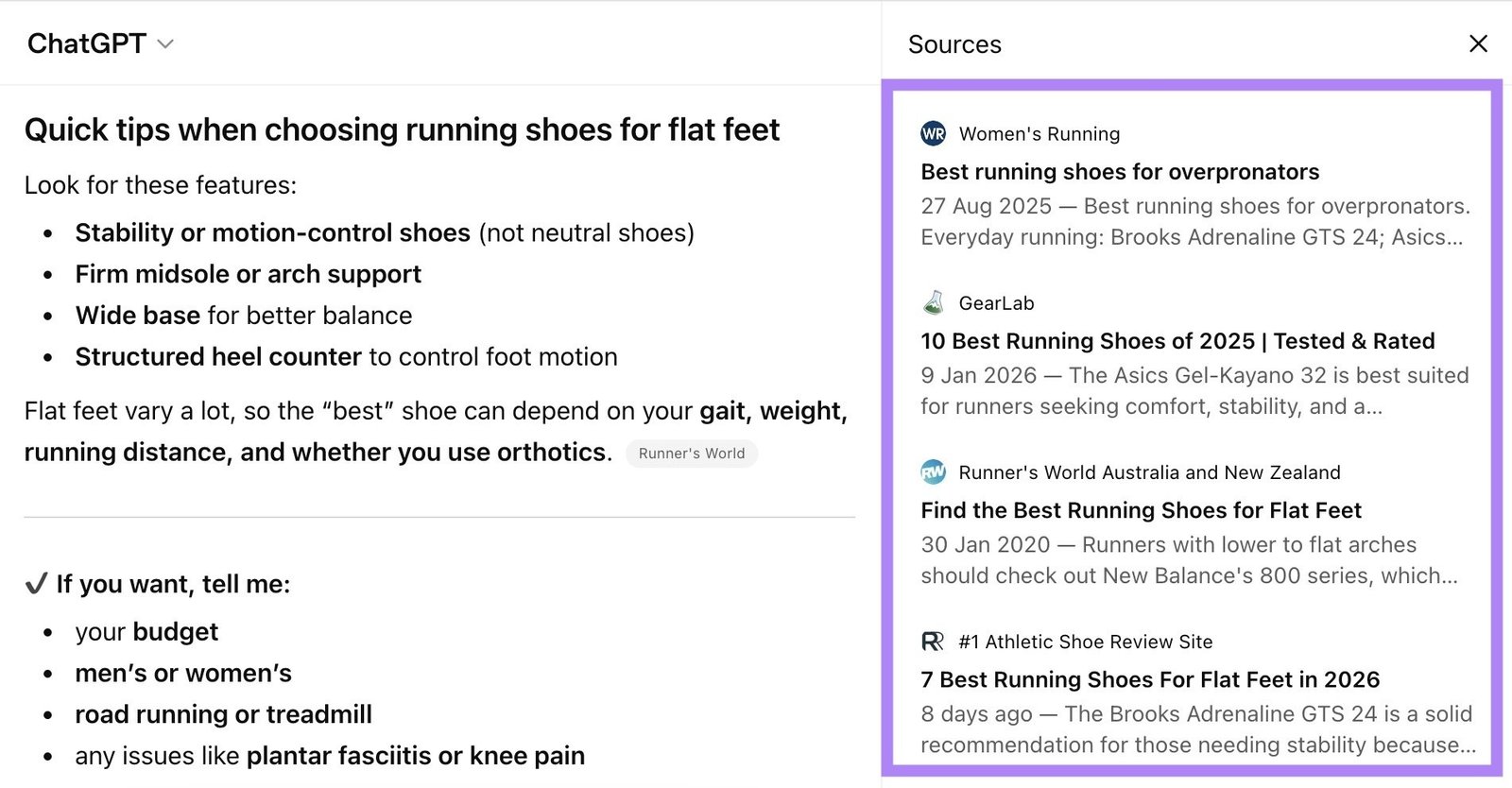Click 'Look for these features:' text

[161, 185]
